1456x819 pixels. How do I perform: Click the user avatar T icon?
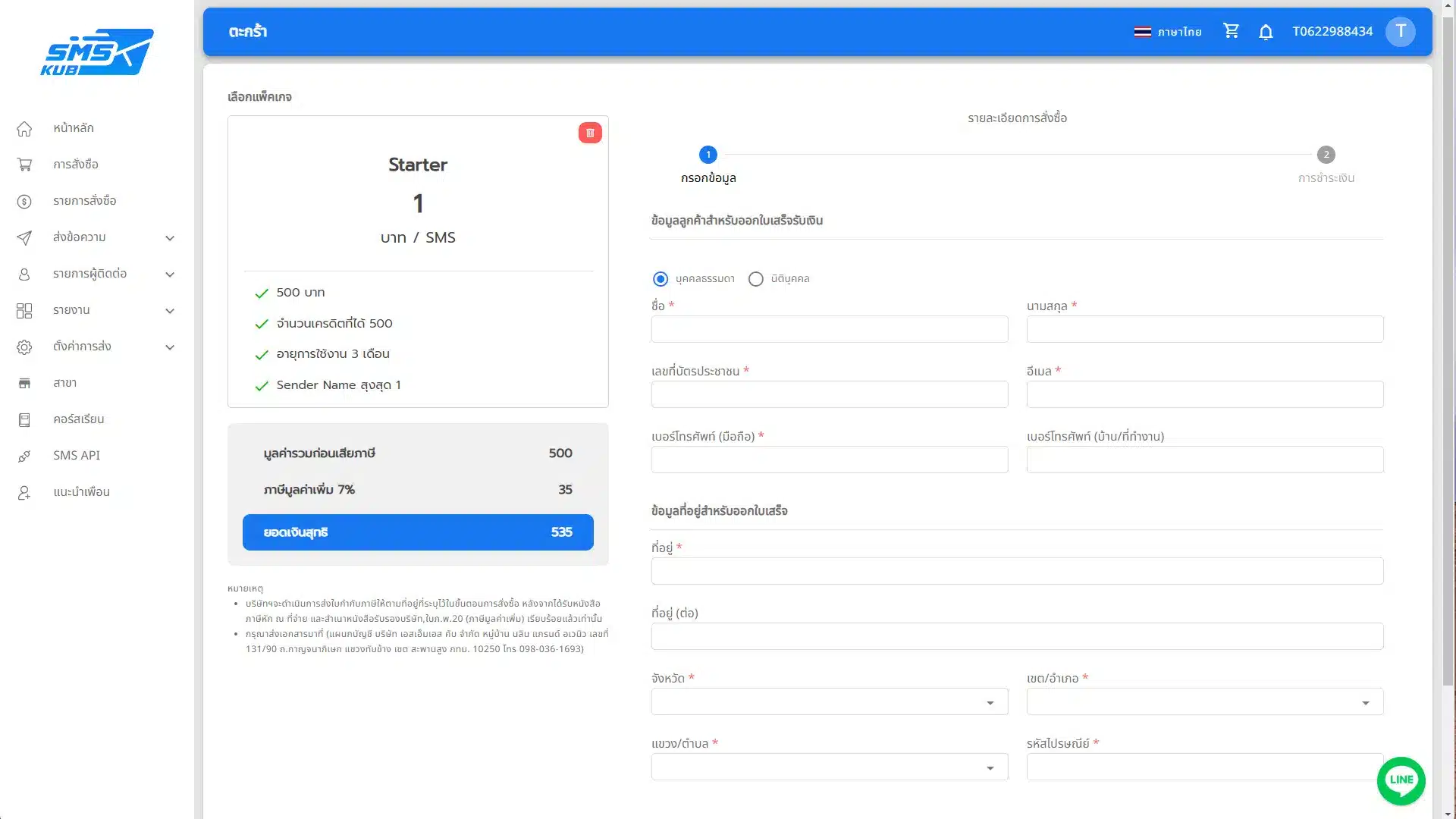[x=1400, y=31]
